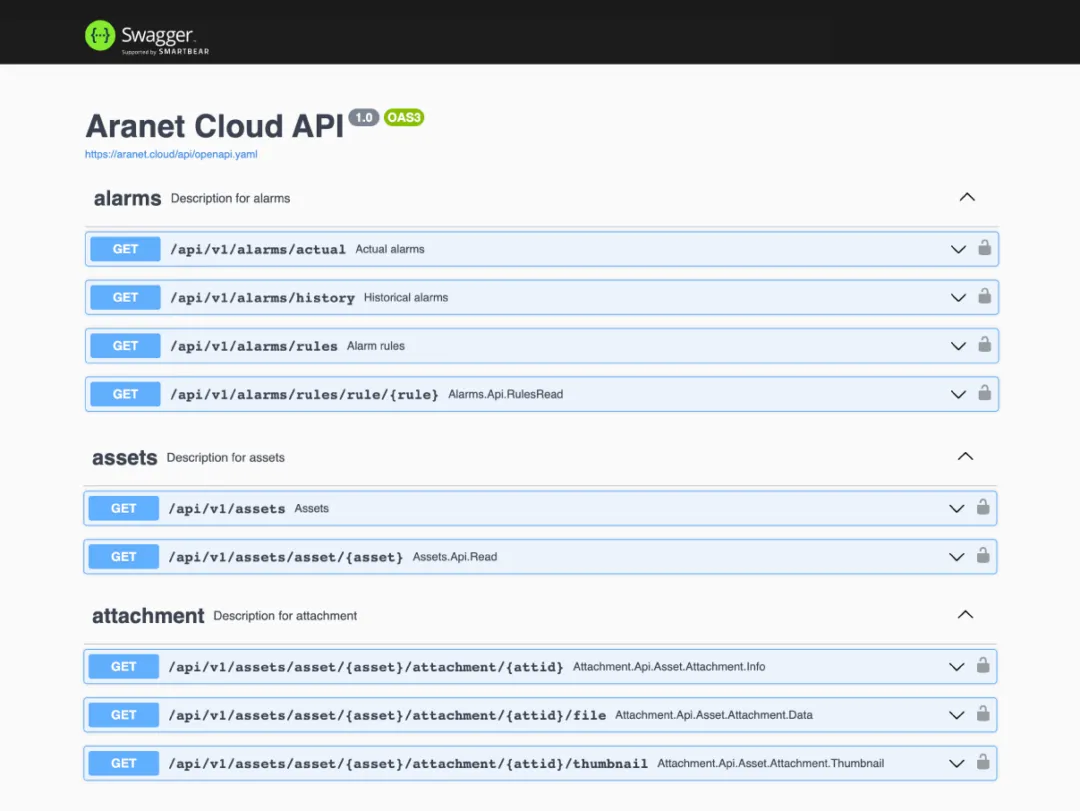Click the lock icon for Attachment.Thumbnail endpoint
This screenshot has width=1080, height=811.
coord(983,762)
